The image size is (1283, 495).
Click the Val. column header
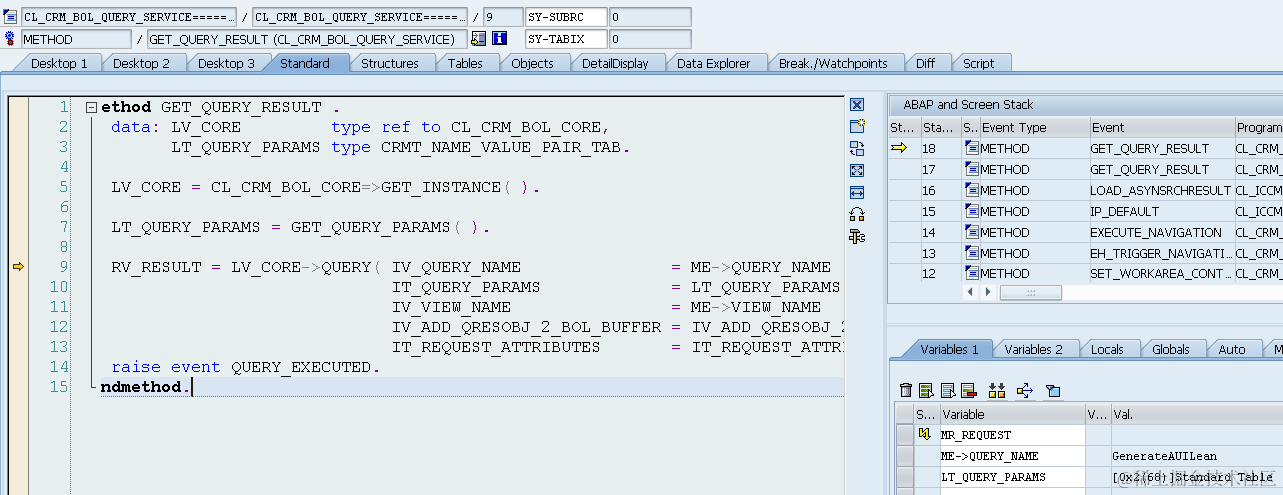point(1197,414)
